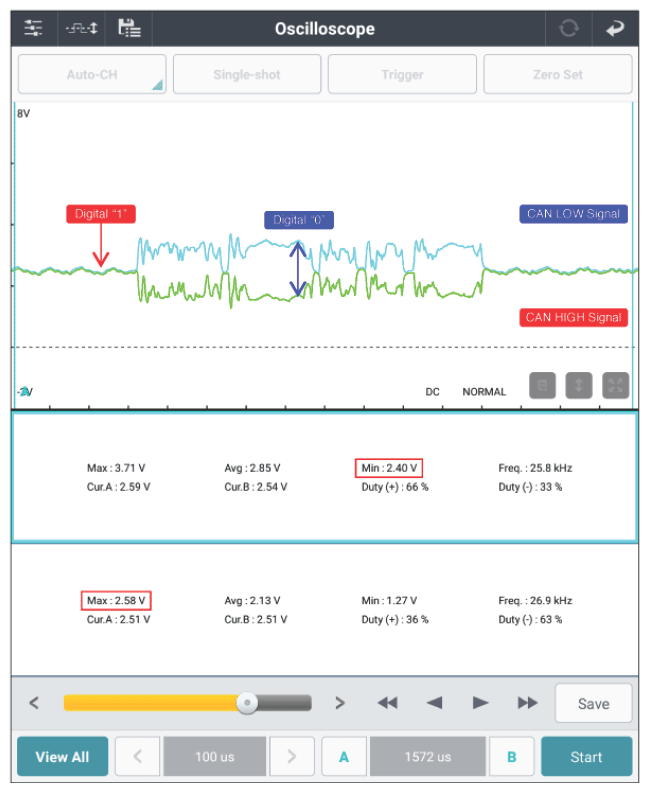Save the captured waveform
The width and height of the screenshot is (649, 792).
tap(593, 703)
